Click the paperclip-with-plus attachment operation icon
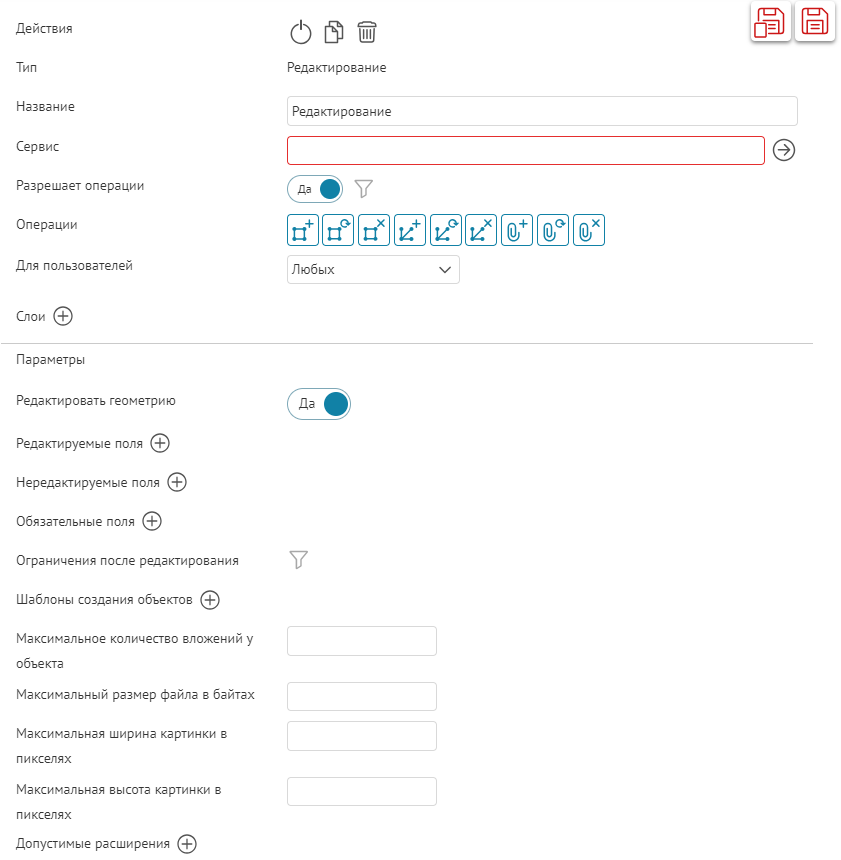The width and height of the screenshot is (841, 860). [x=517, y=231]
